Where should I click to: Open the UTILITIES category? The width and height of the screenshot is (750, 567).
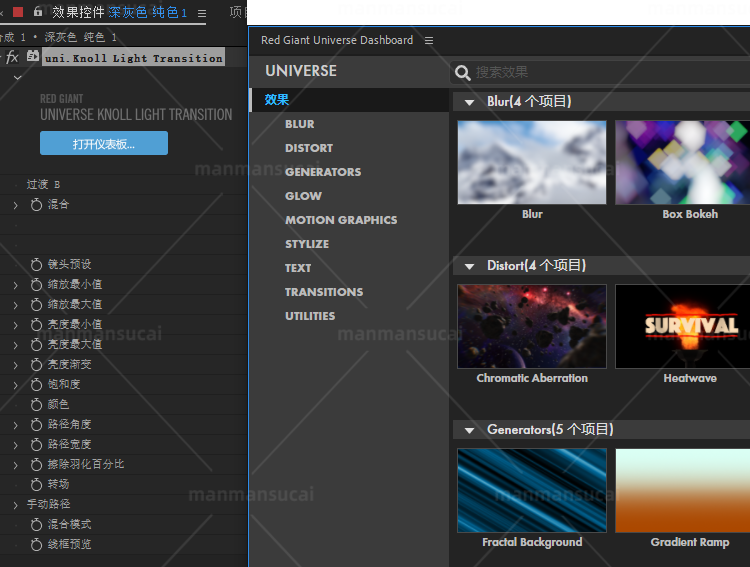pyautogui.click(x=310, y=316)
